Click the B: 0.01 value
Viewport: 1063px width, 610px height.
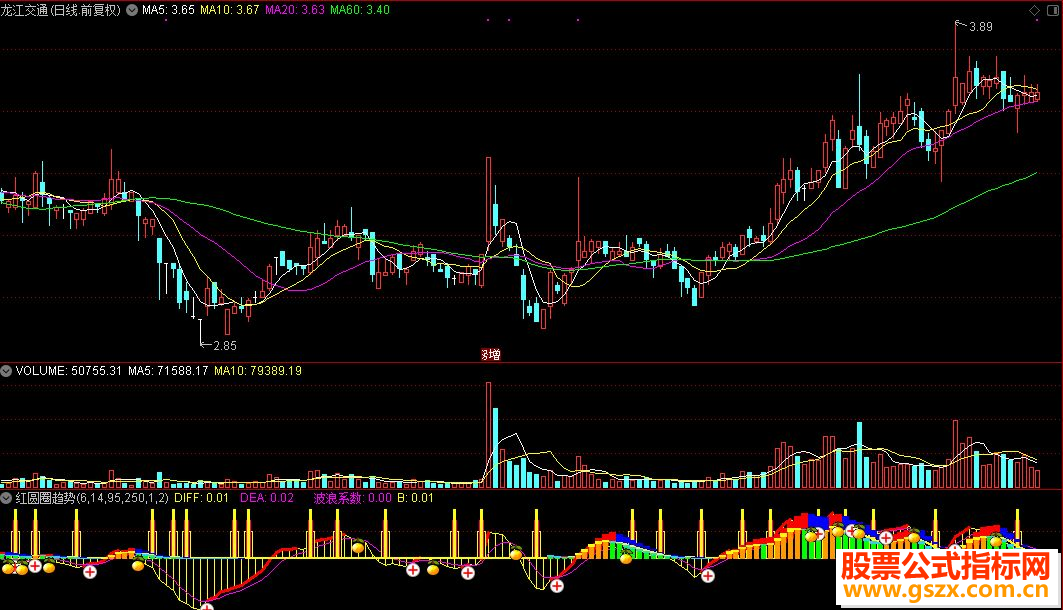tap(415, 498)
